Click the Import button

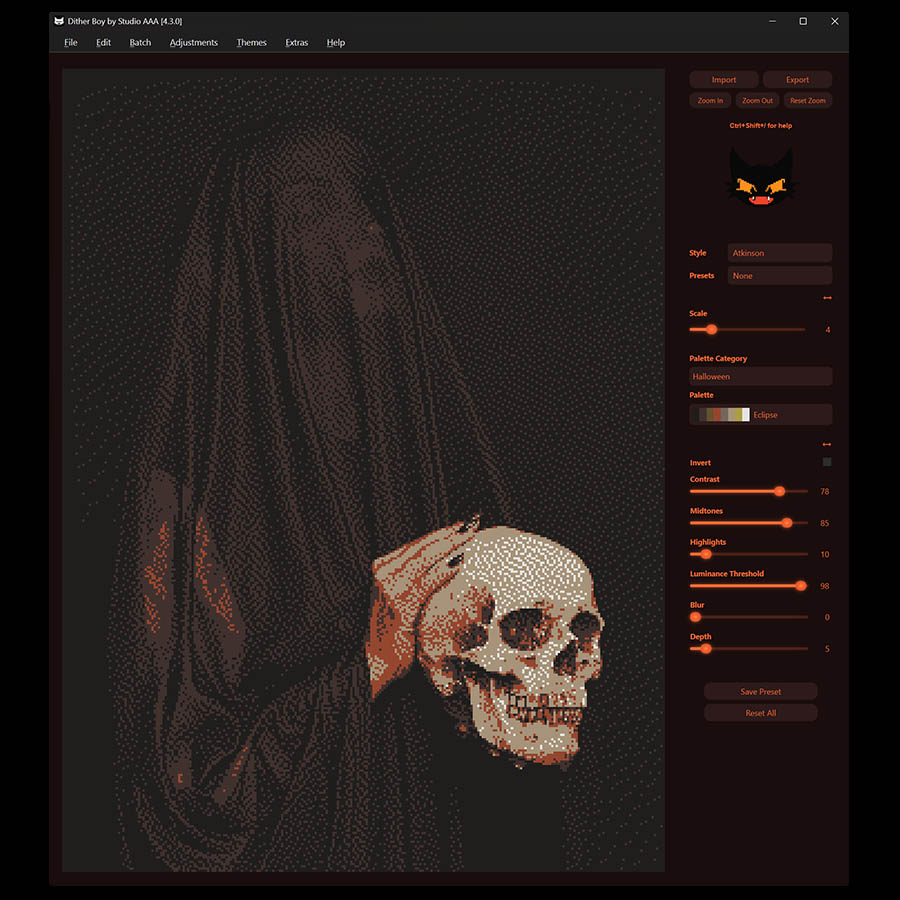[x=724, y=80]
